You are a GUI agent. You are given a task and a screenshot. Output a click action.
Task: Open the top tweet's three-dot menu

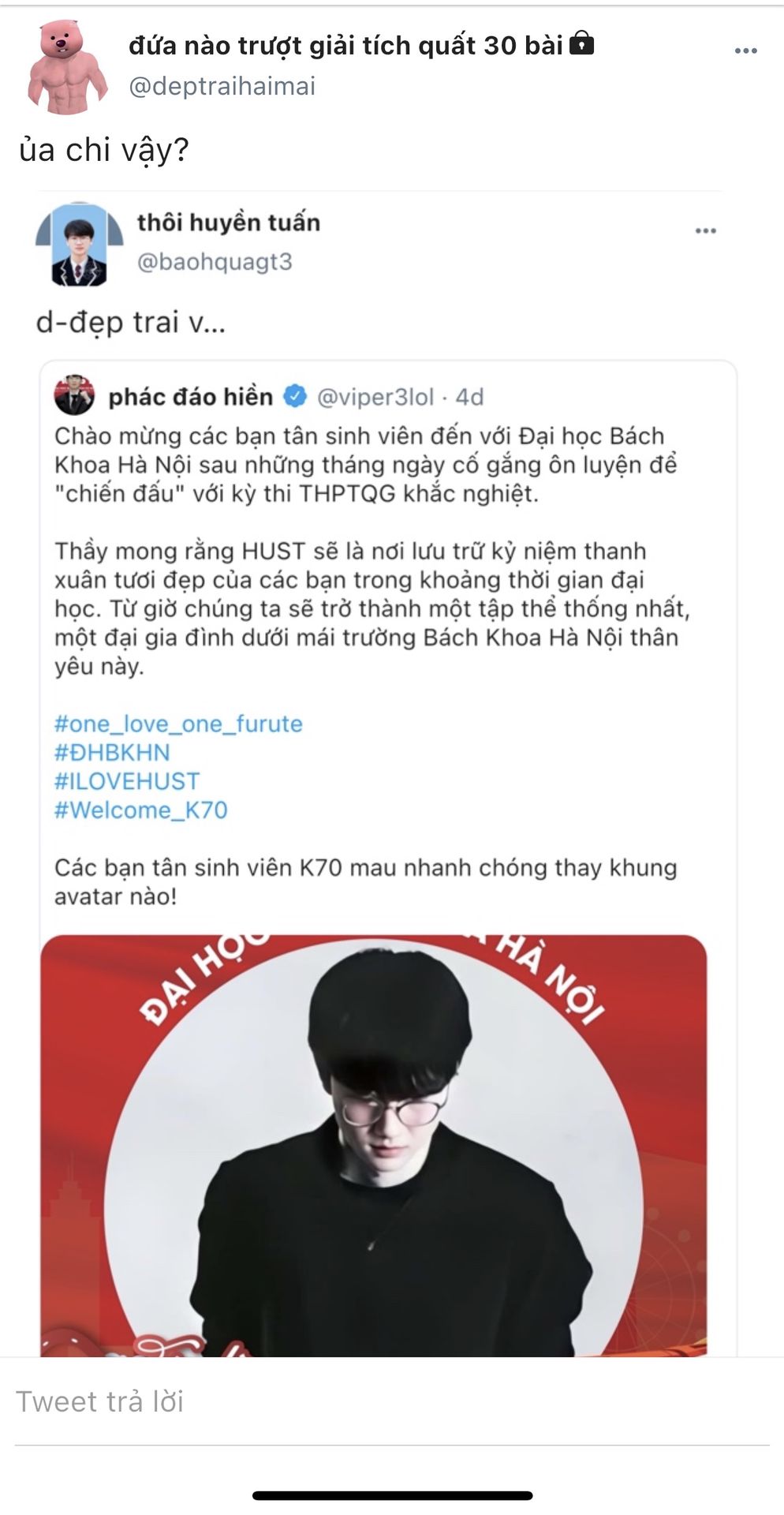pos(745,51)
